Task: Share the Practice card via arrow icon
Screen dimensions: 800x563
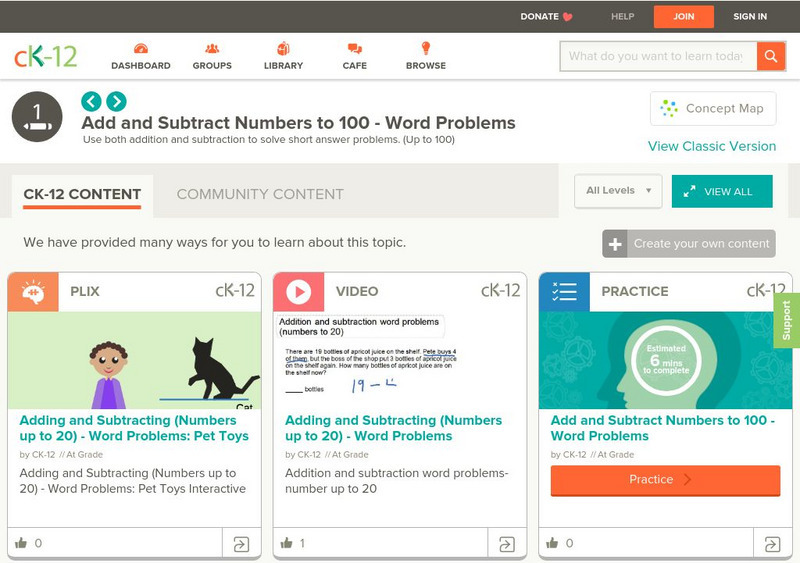Action: (772, 544)
